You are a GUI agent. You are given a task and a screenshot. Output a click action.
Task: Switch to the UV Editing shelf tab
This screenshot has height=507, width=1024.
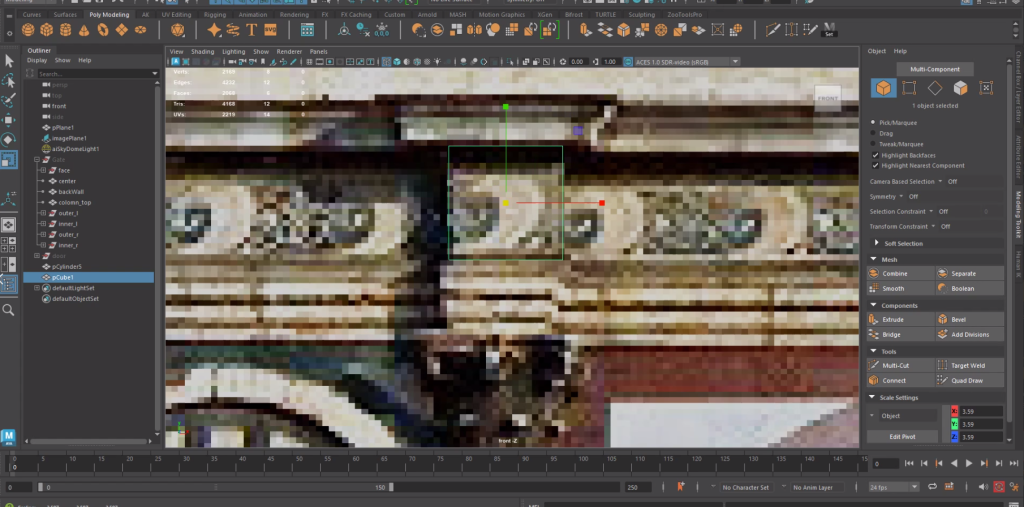click(176, 14)
